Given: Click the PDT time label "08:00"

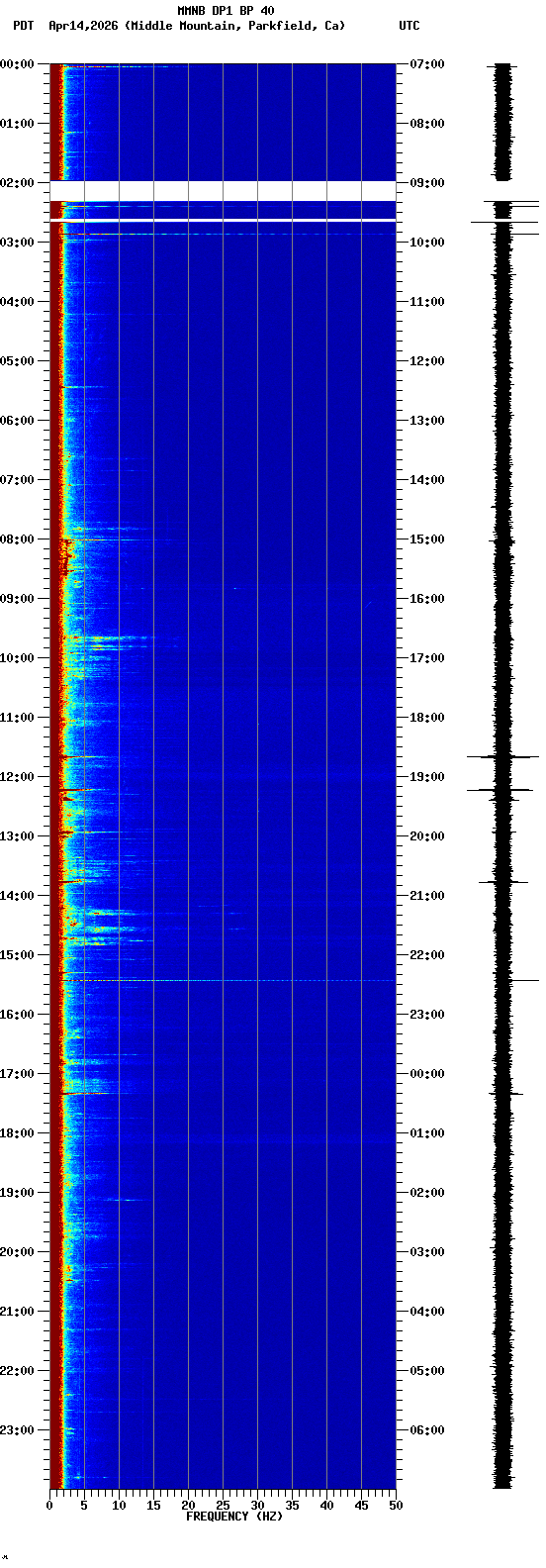Looking at the screenshot, I should point(18,539).
